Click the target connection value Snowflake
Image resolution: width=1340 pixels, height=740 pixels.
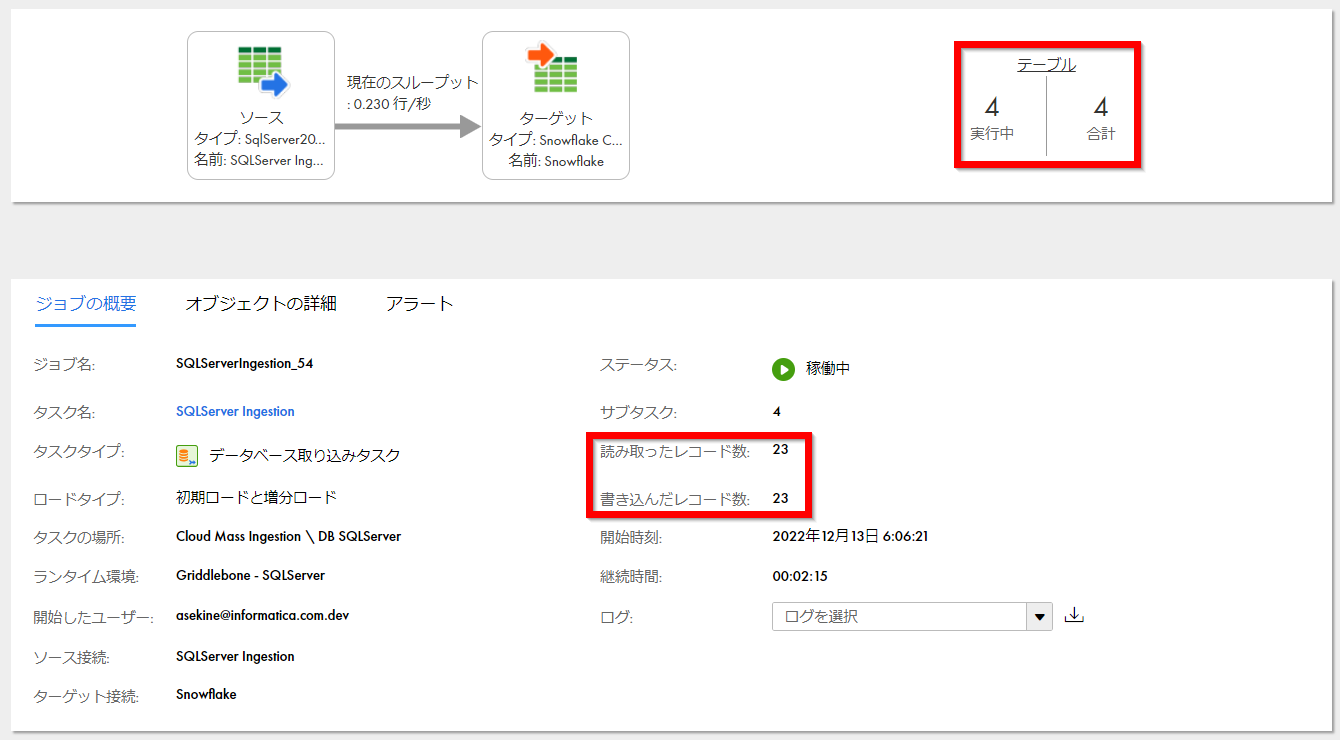click(206, 694)
